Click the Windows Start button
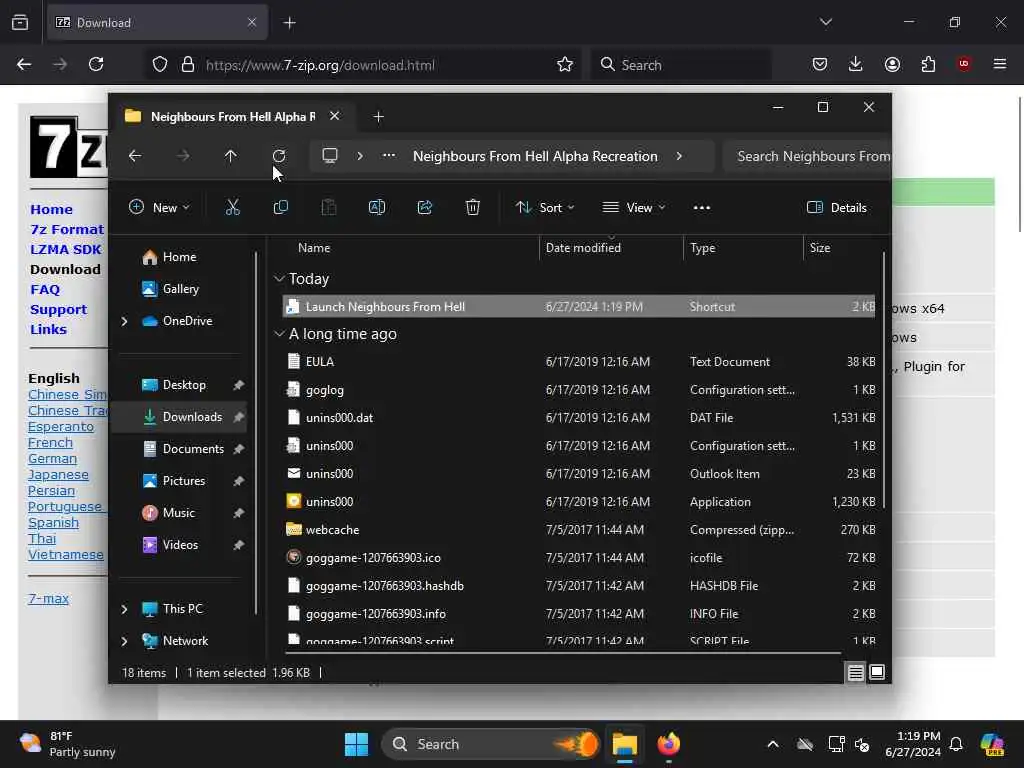The width and height of the screenshot is (1024, 768). pos(357,744)
